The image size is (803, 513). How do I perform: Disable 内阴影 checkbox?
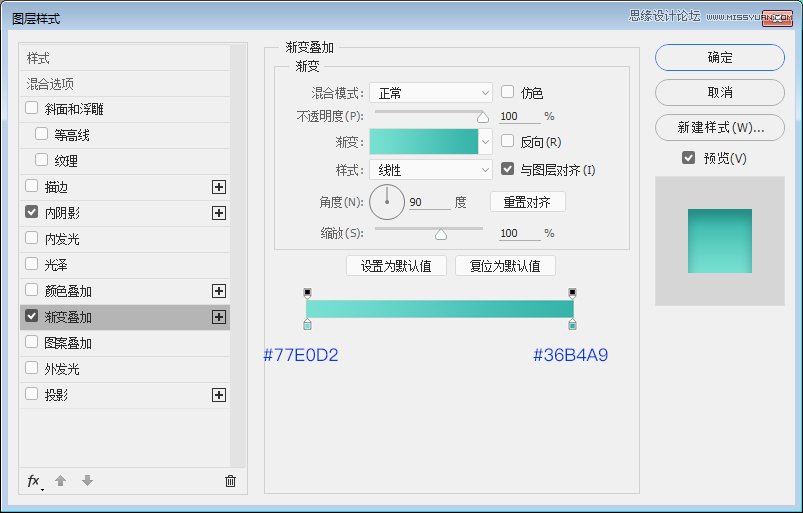pyautogui.click(x=31, y=212)
